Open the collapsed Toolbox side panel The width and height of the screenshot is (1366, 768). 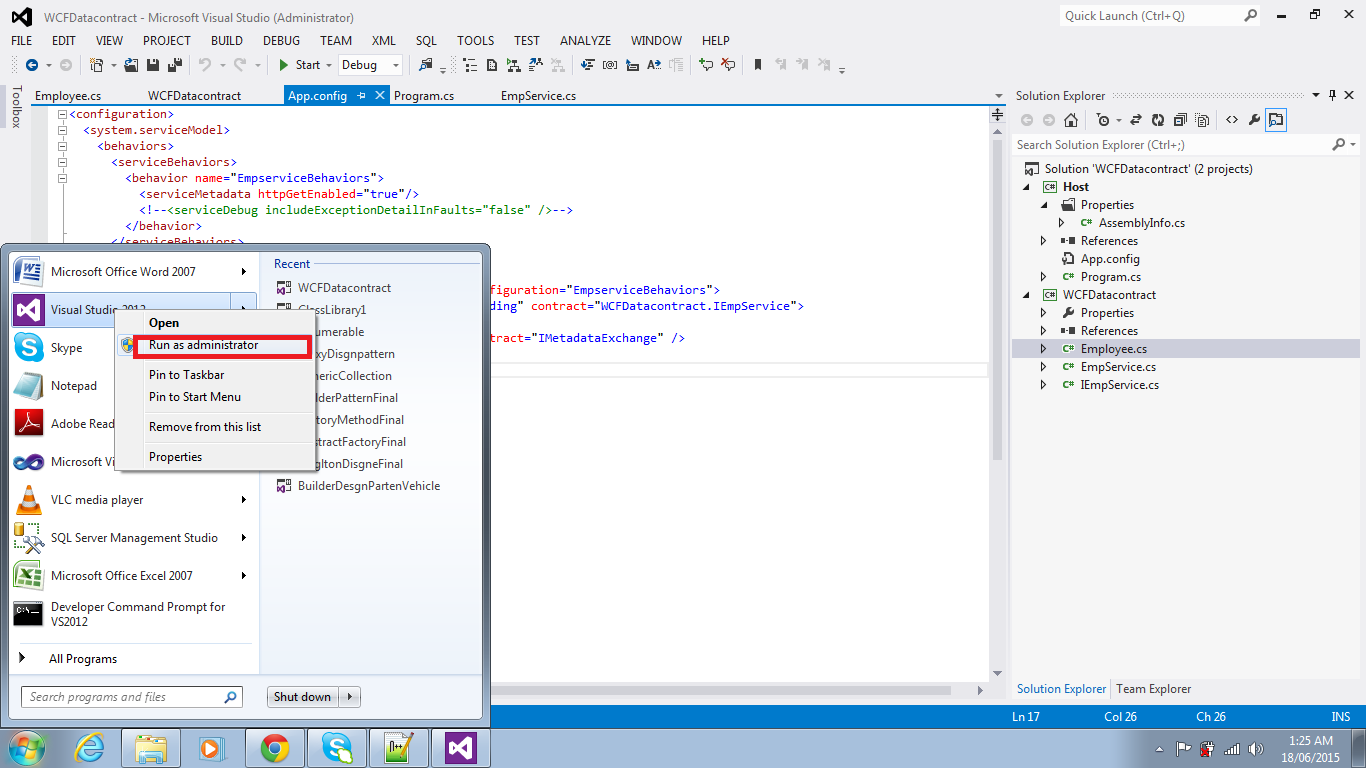pyautogui.click(x=16, y=107)
